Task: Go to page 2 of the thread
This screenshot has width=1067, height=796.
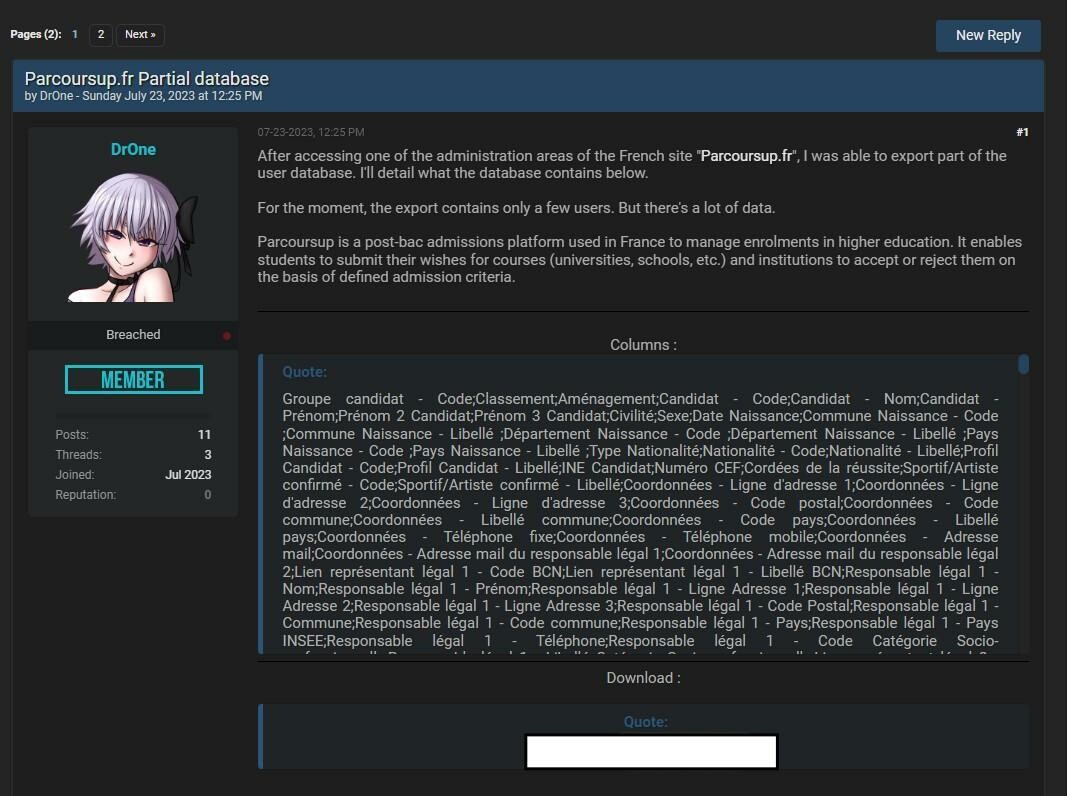Action: pos(101,34)
